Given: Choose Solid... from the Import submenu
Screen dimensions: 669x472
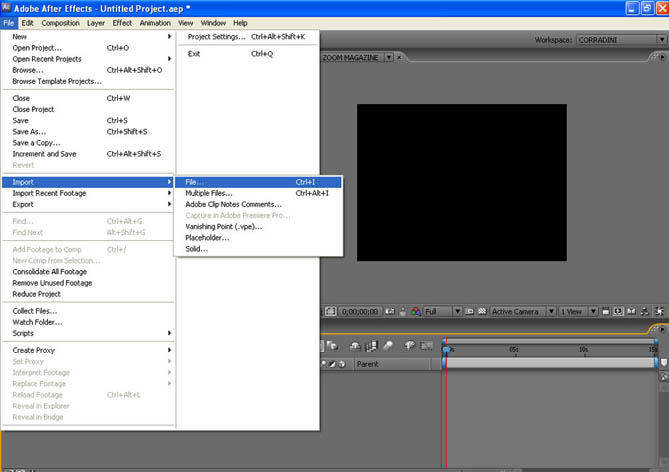Looking at the screenshot, I should pos(196,248).
